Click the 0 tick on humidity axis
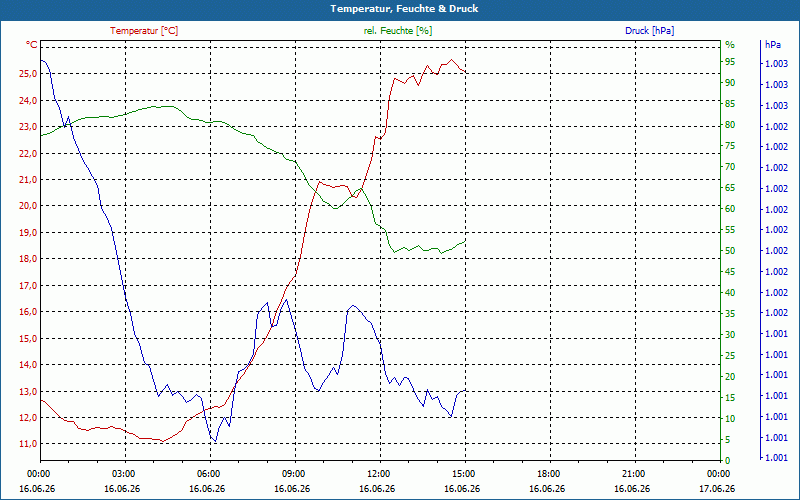 pyautogui.click(x=728, y=461)
